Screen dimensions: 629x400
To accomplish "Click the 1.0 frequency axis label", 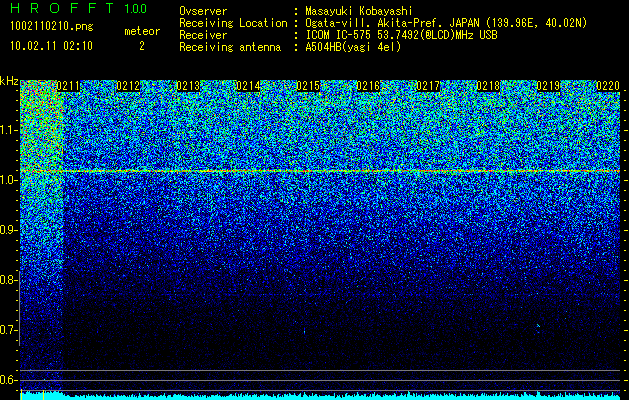I will pyautogui.click(x=8, y=180).
